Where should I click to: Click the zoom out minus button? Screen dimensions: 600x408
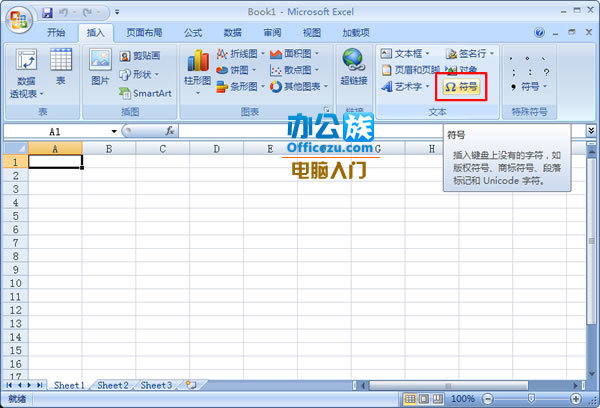(488, 399)
